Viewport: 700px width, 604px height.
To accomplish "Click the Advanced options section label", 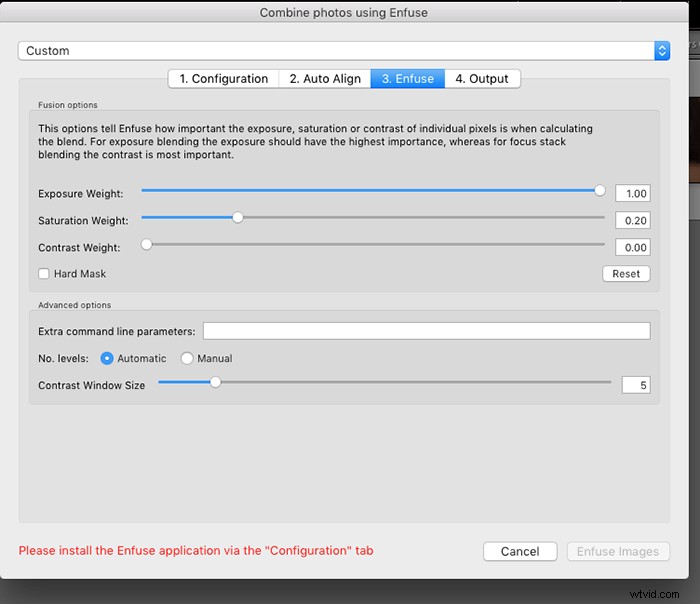I will 75,305.
